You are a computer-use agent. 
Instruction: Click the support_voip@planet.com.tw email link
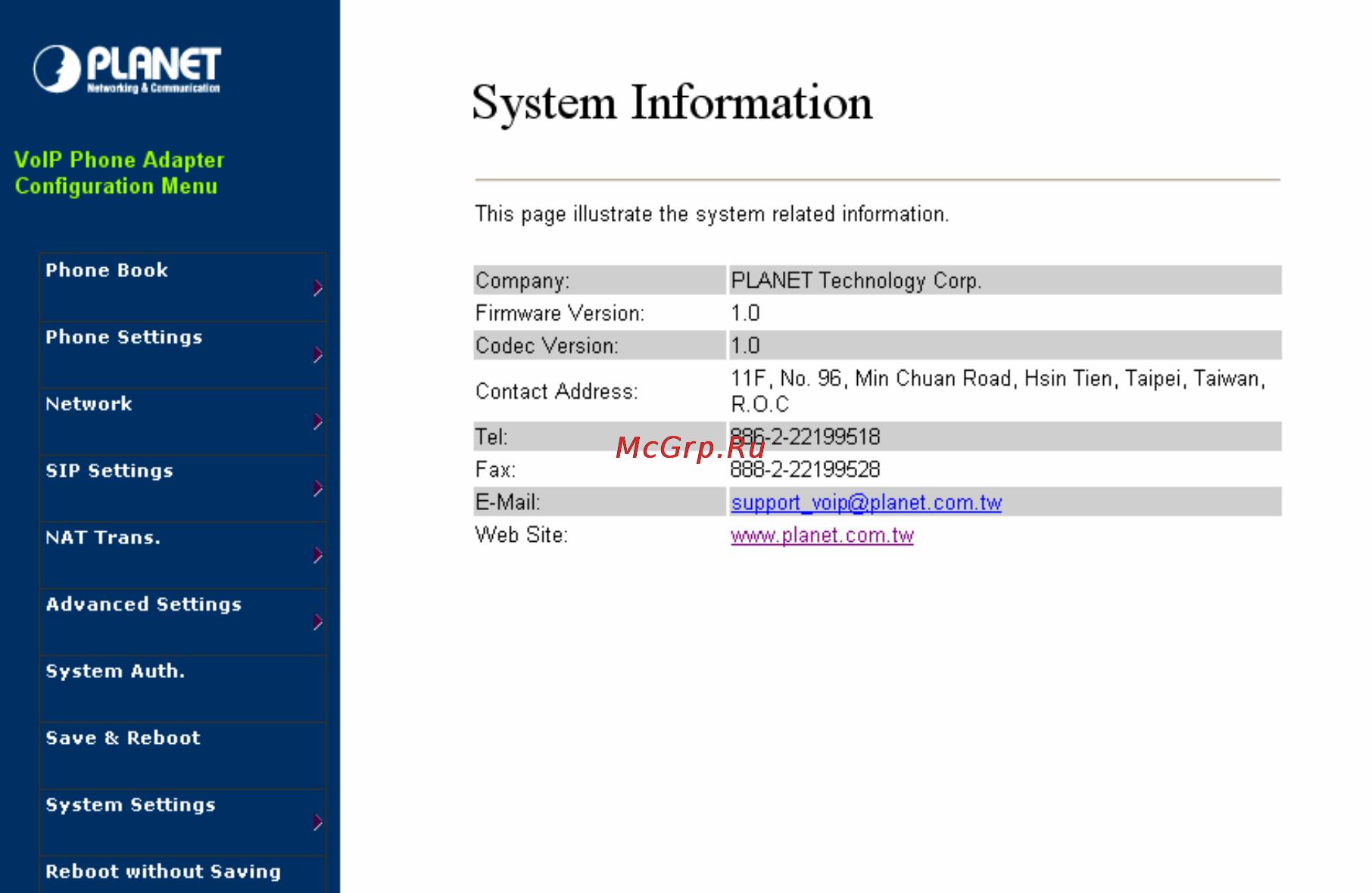pyautogui.click(x=866, y=503)
